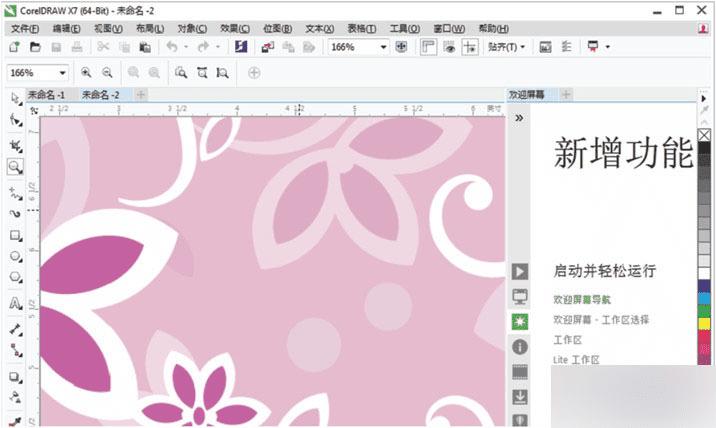Select the Pick tool in toolbox
This screenshot has width=716, height=428.
click(16, 98)
